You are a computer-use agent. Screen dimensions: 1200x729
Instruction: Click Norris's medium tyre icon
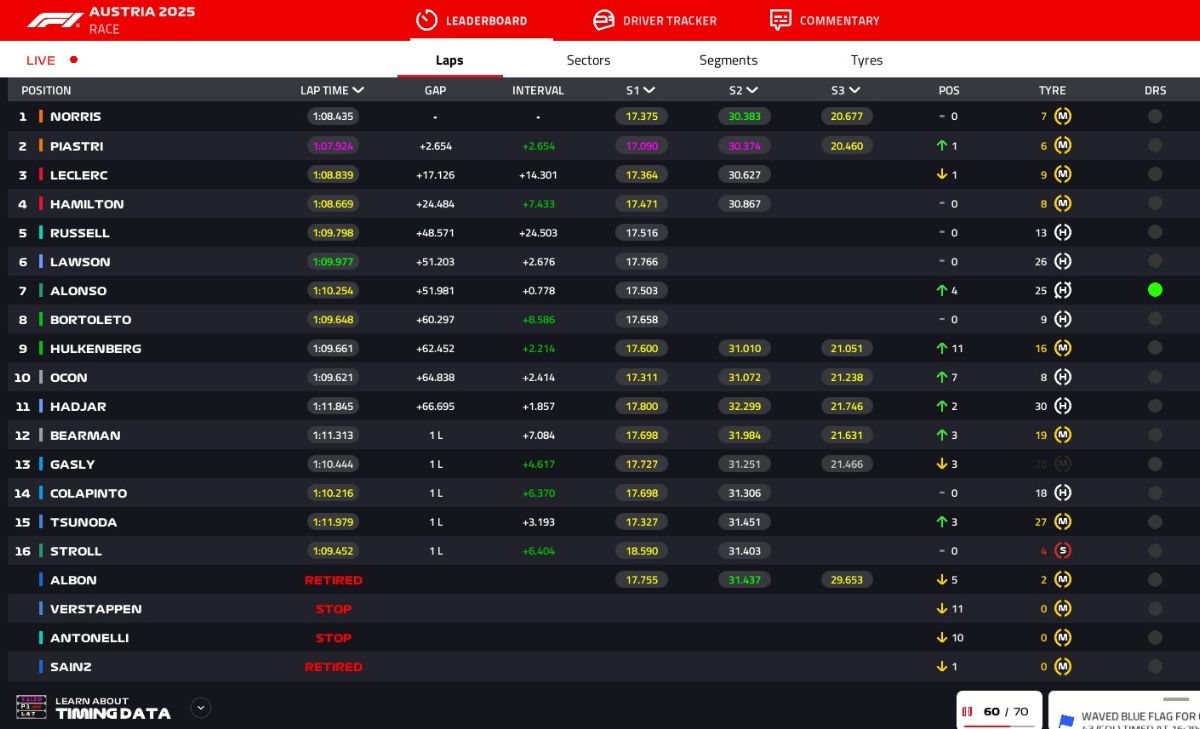pos(1062,117)
